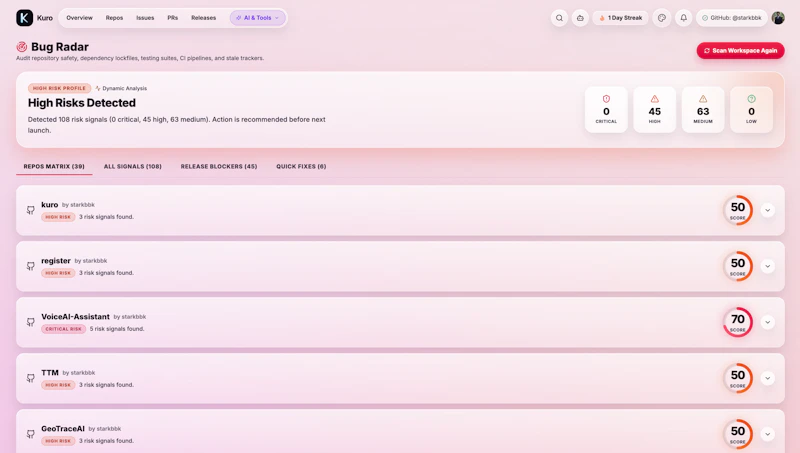Open the Releases navigation item

click(x=204, y=18)
